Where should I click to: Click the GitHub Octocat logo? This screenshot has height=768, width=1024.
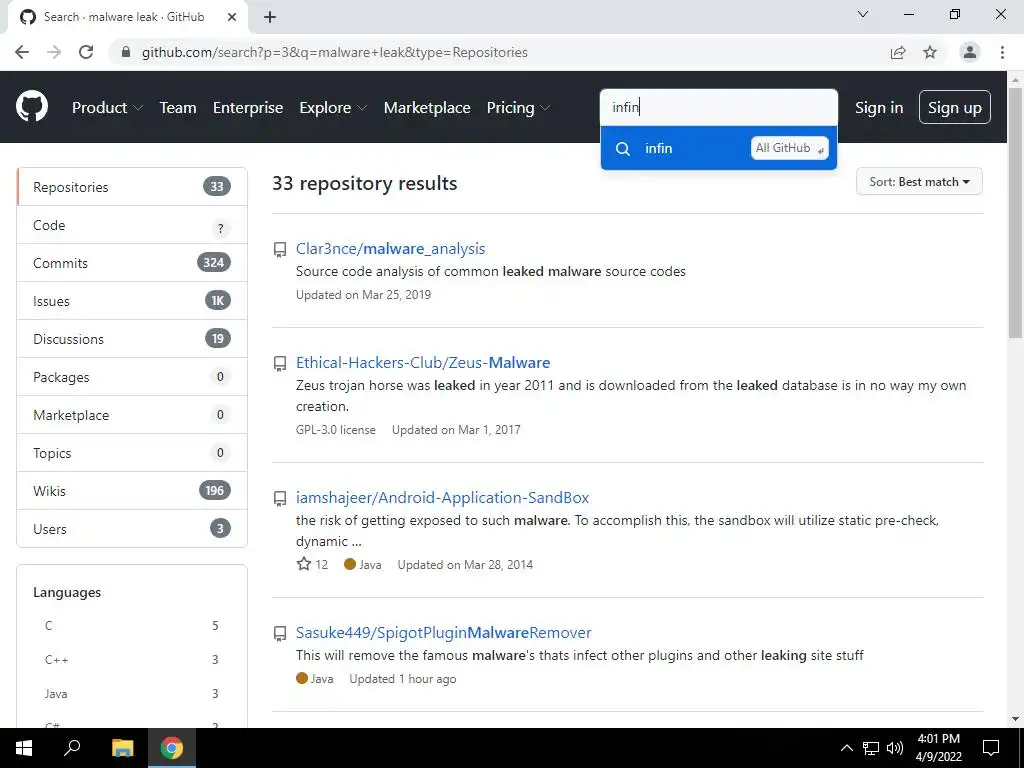[32, 107]
